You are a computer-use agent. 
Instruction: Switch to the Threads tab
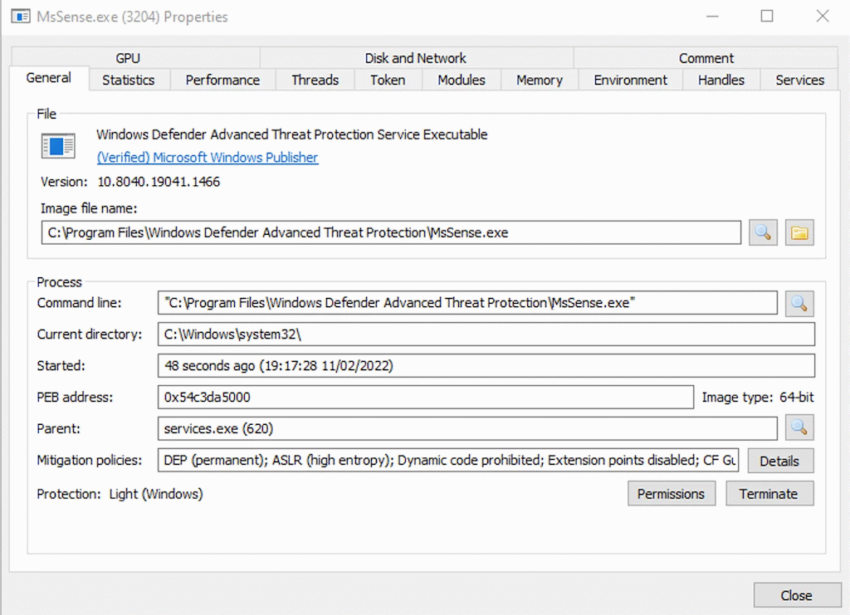point(314,80)
